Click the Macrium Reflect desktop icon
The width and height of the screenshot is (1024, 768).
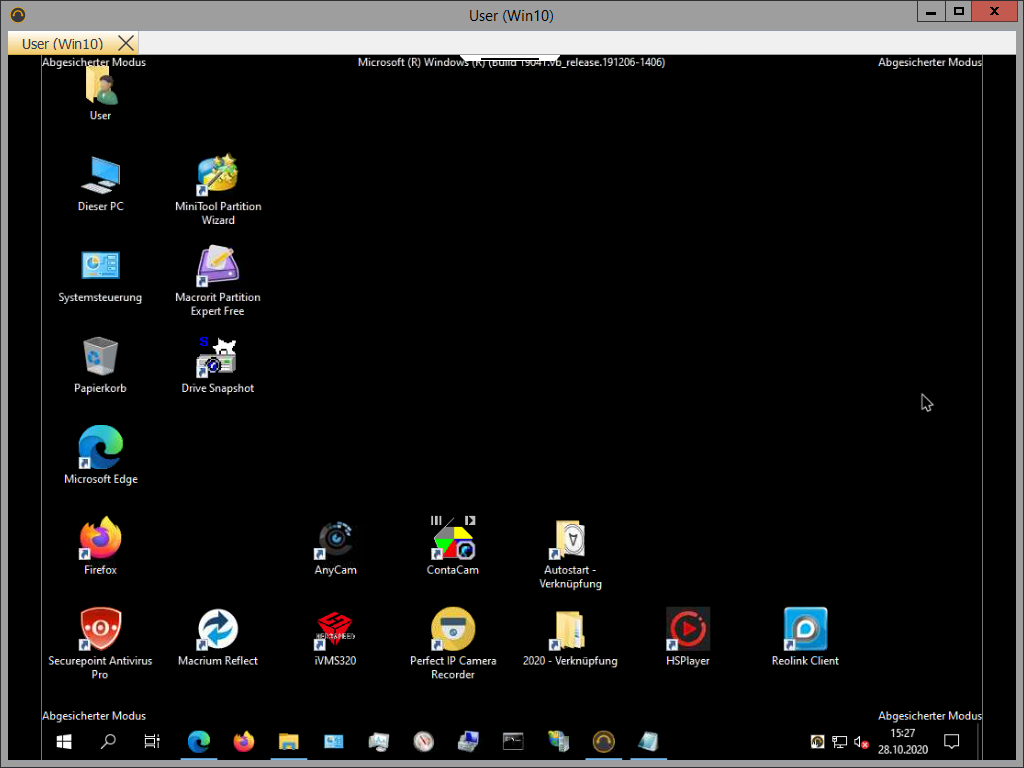click(x=218, y=631)
